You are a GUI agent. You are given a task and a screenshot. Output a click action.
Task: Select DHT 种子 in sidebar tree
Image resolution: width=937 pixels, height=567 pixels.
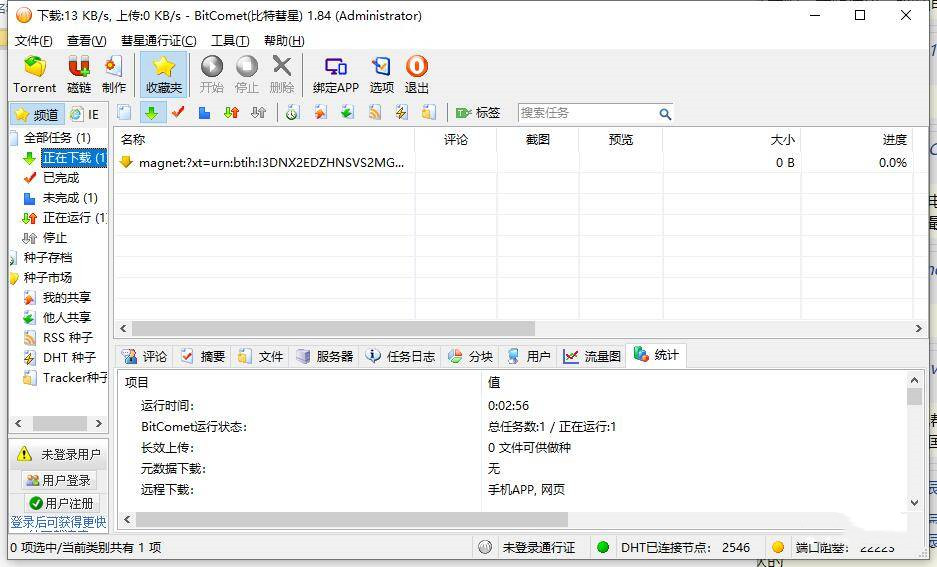[69, 357]
